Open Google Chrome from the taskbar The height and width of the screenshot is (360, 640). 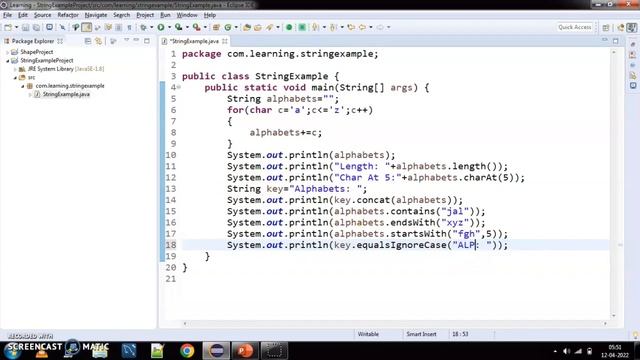187,351
